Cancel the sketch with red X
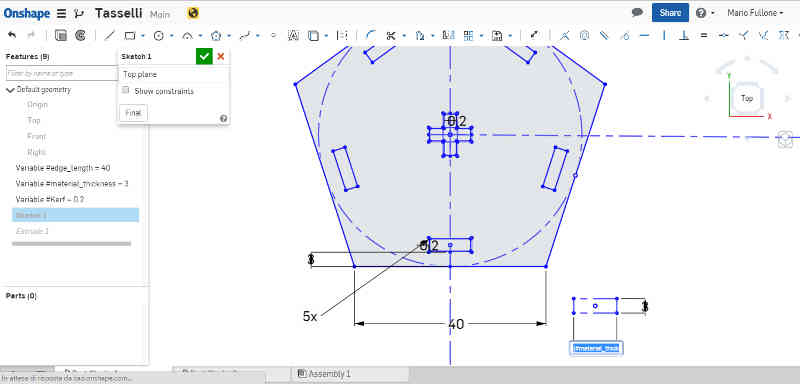800x384 pixels. coord(220,56)
